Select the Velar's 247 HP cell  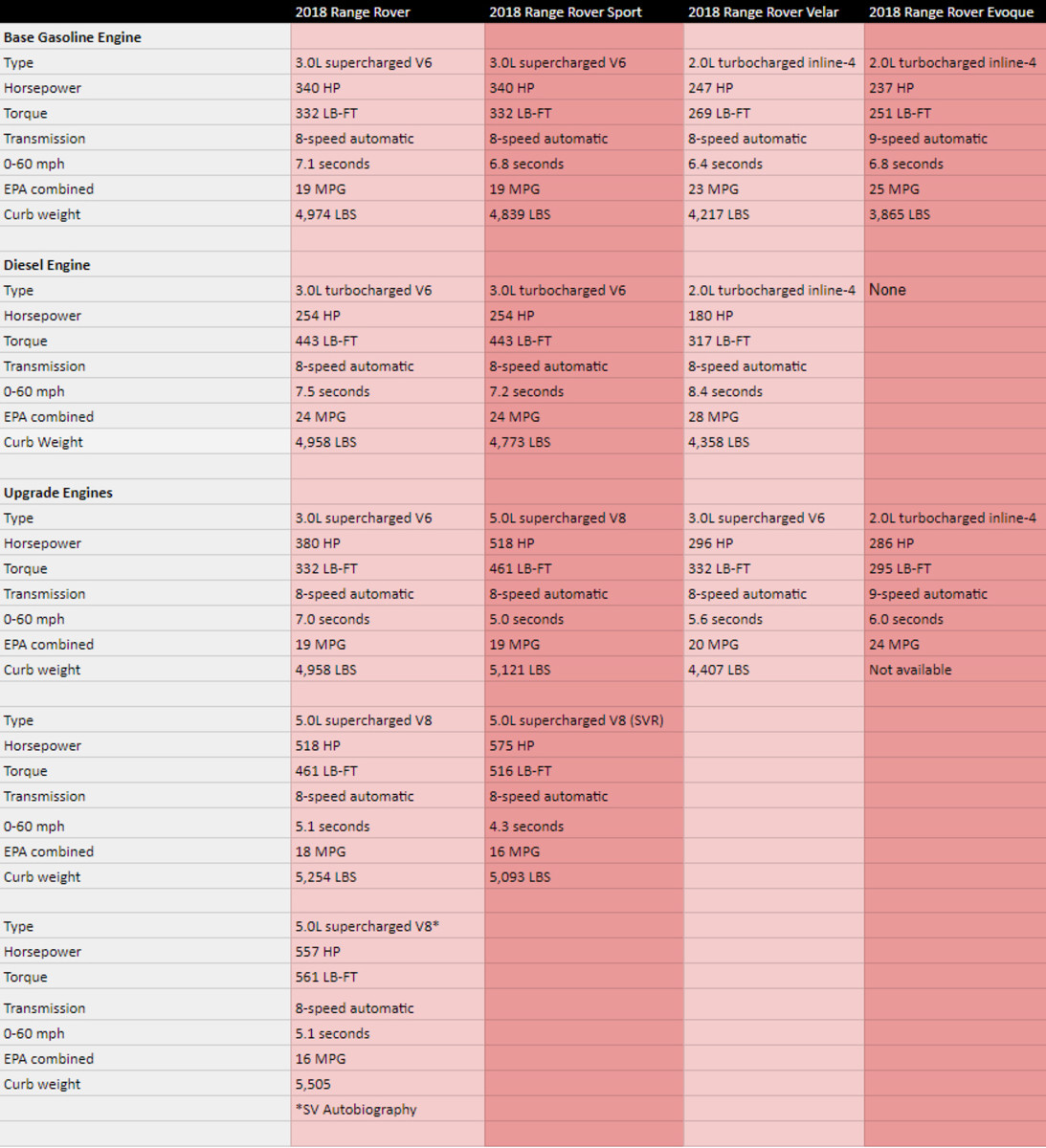coord(710,88)
